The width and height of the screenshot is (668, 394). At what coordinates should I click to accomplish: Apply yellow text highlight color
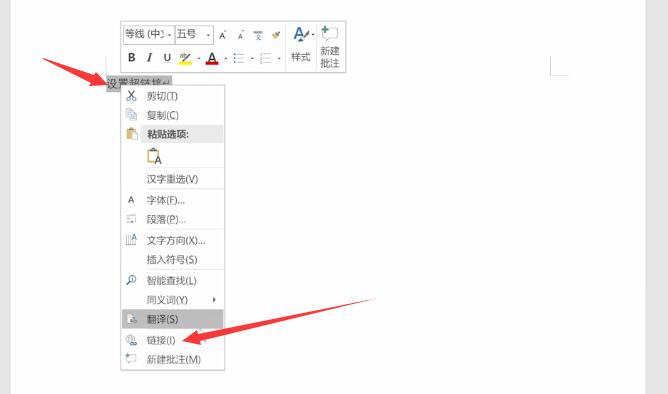pos(185,58)
